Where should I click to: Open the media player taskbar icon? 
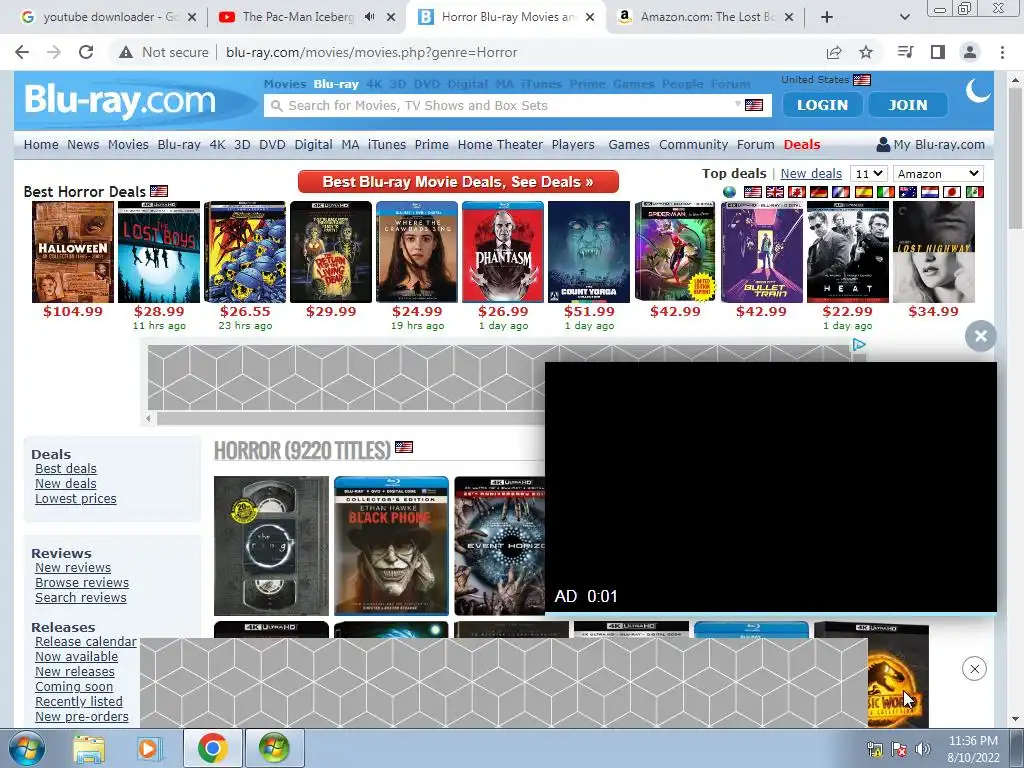tap(149, 748)
